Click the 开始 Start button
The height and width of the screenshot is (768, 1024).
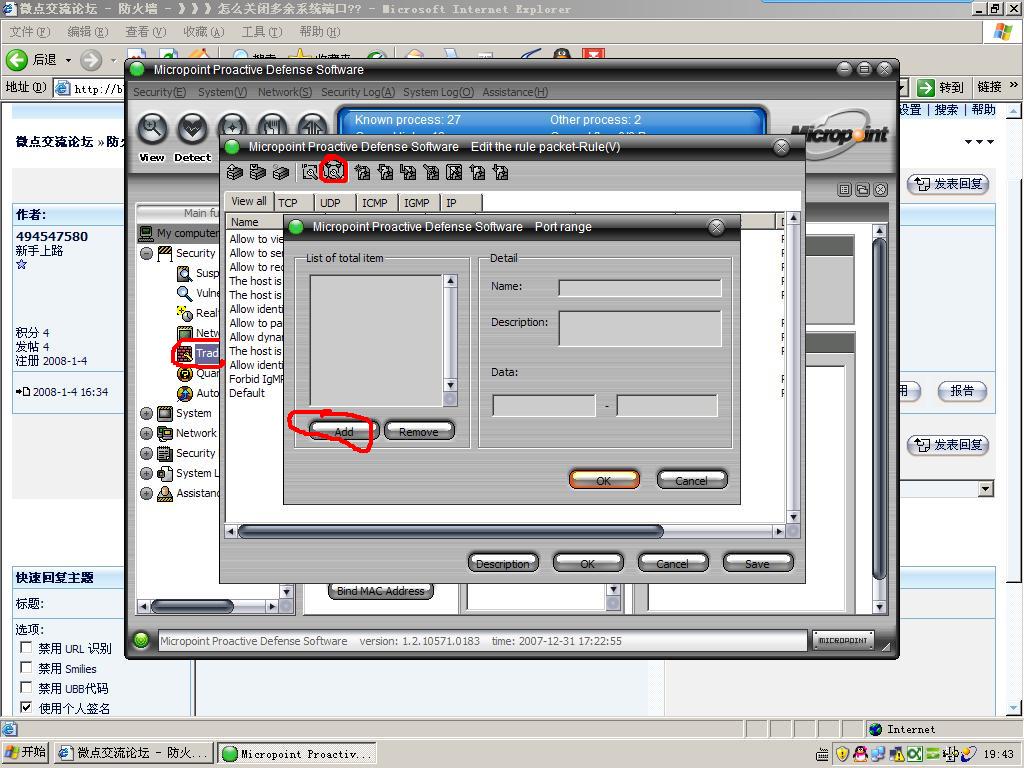[26, 752]
